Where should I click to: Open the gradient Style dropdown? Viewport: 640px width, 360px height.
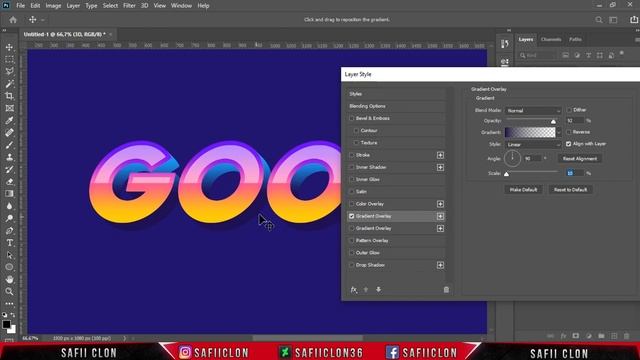pyautogui.click(x=533, y=144)
